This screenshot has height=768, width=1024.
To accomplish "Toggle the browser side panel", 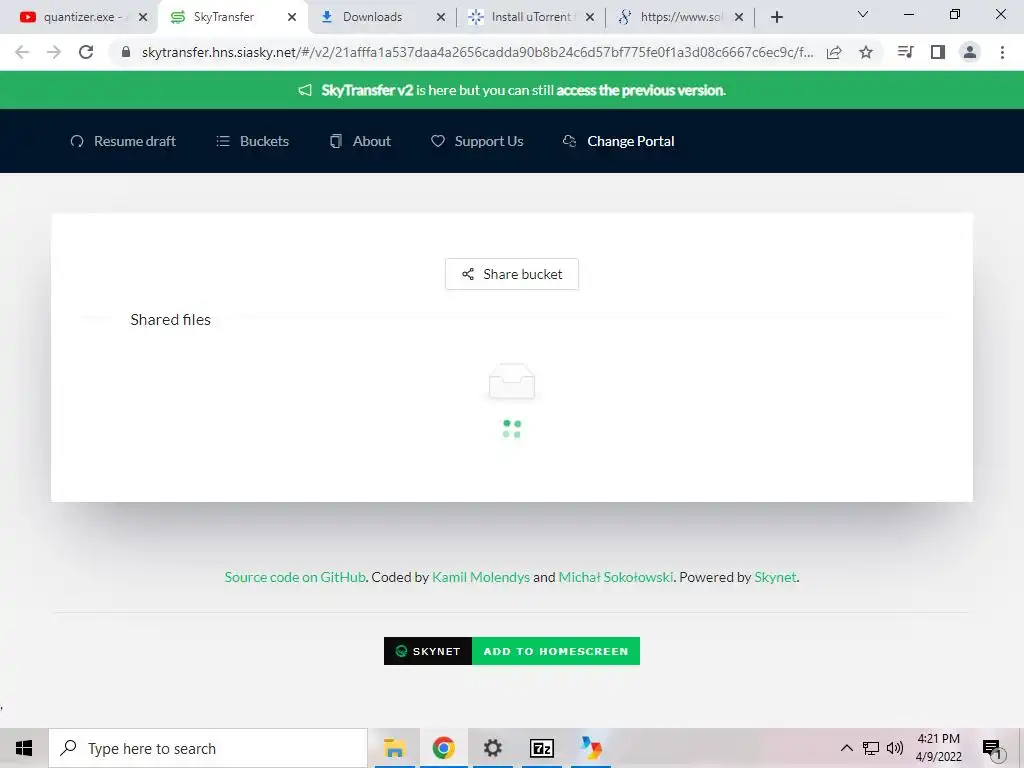I will pyautogui.click(x=938, y=52).
